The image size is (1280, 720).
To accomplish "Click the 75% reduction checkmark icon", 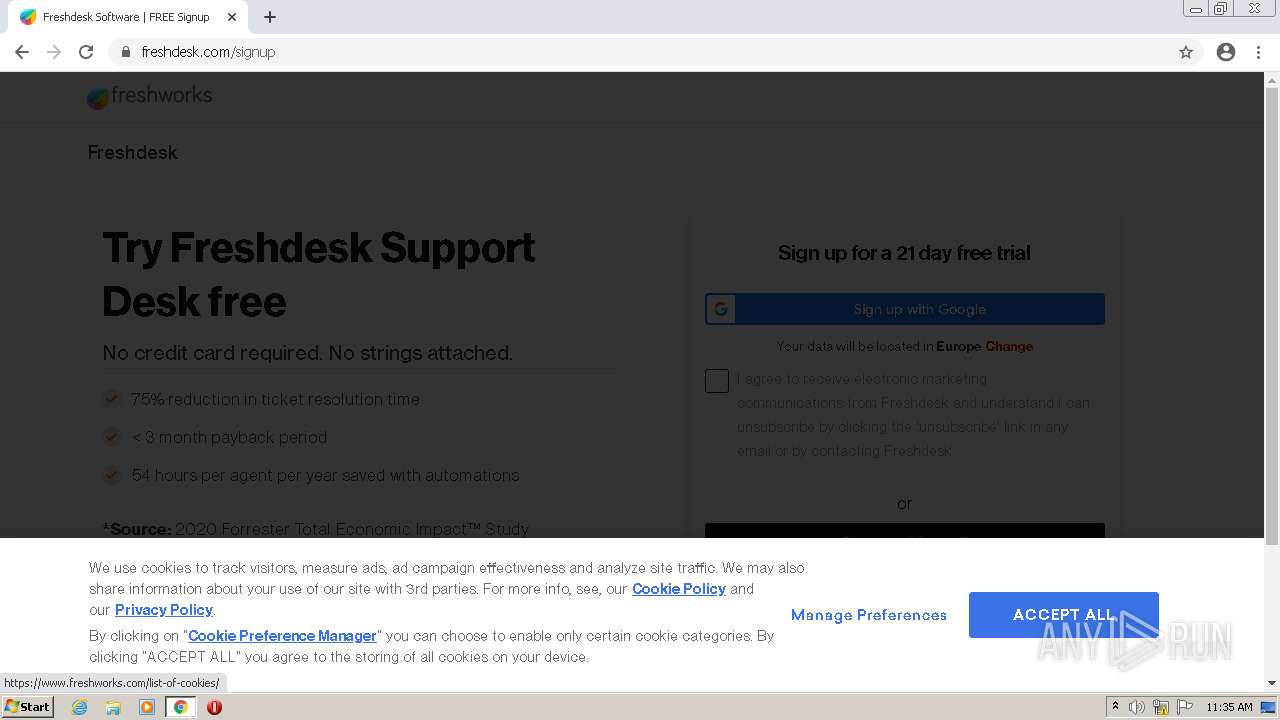I will [112, 399].
